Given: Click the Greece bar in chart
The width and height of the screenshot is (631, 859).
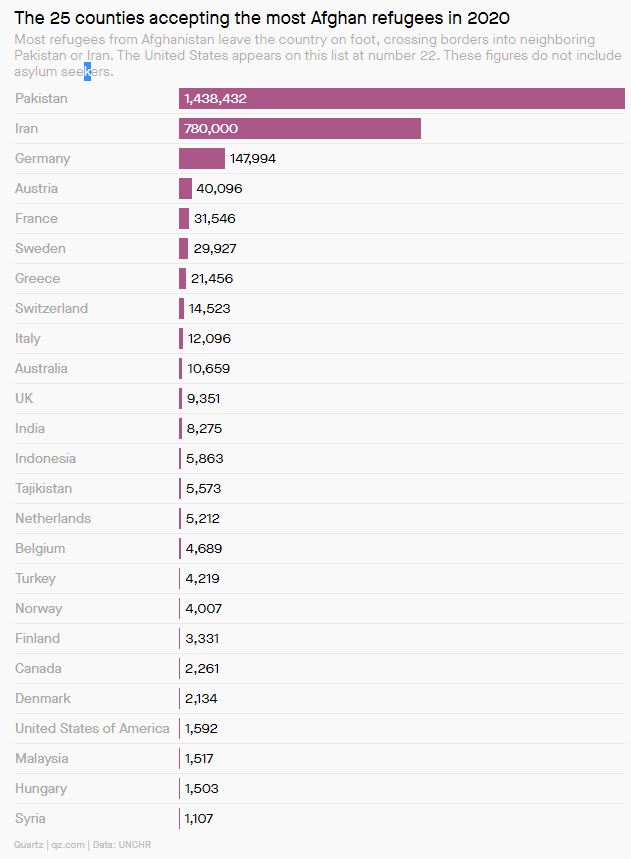Looking at the screenshot, I should [x=182, y=278].
